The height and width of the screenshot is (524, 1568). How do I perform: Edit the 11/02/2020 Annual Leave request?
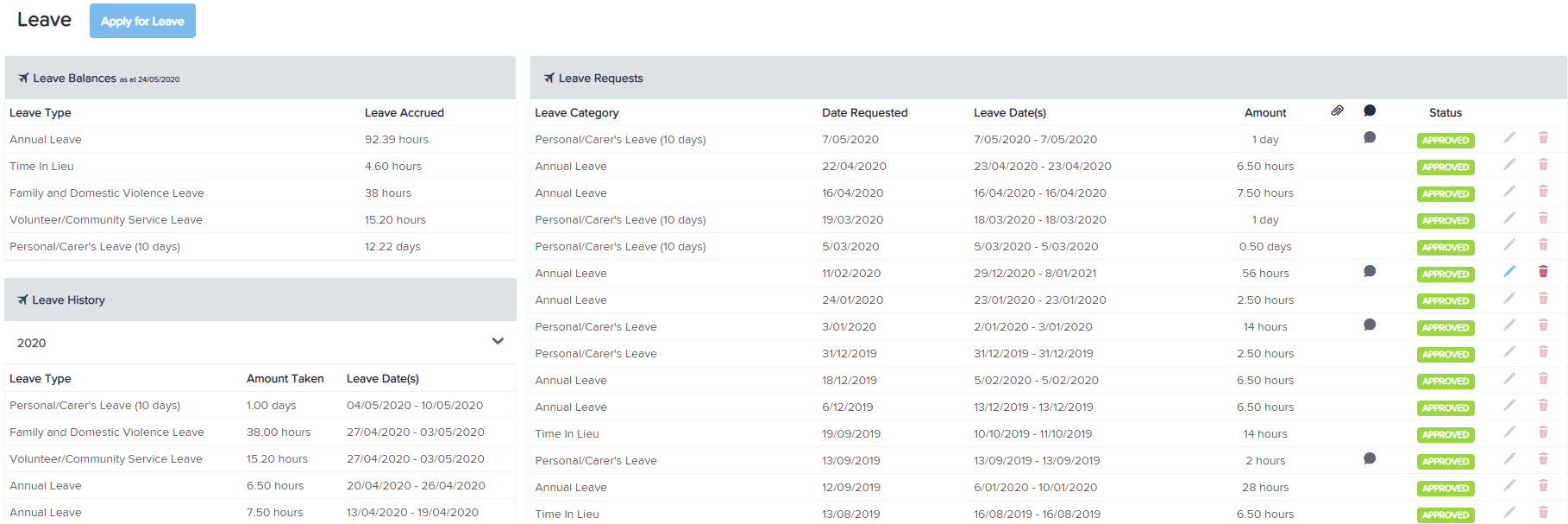coord(1508,272)
